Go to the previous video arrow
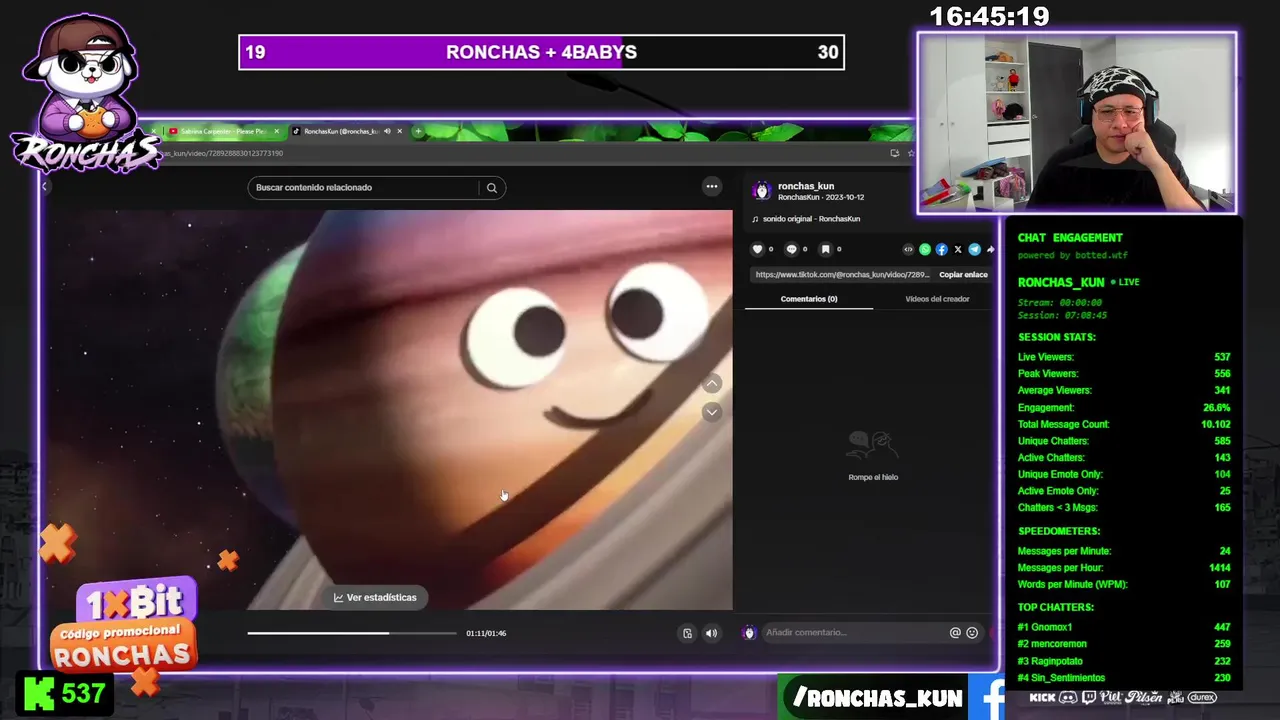 712,384
